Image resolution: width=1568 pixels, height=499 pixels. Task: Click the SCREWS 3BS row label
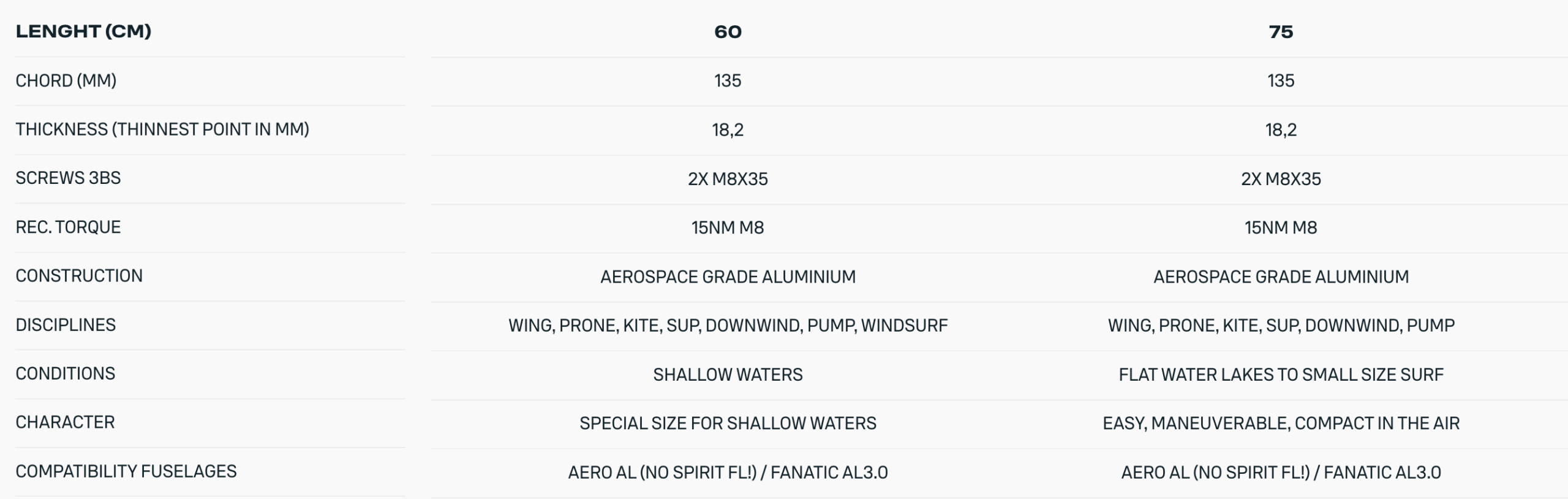[68, 178]
